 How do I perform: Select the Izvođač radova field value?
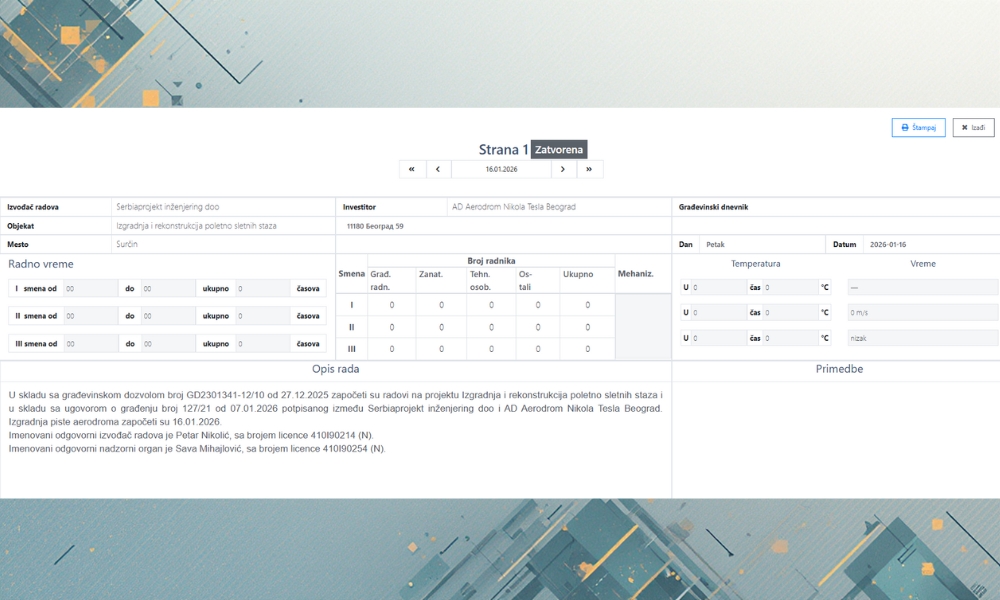(223, 207)
